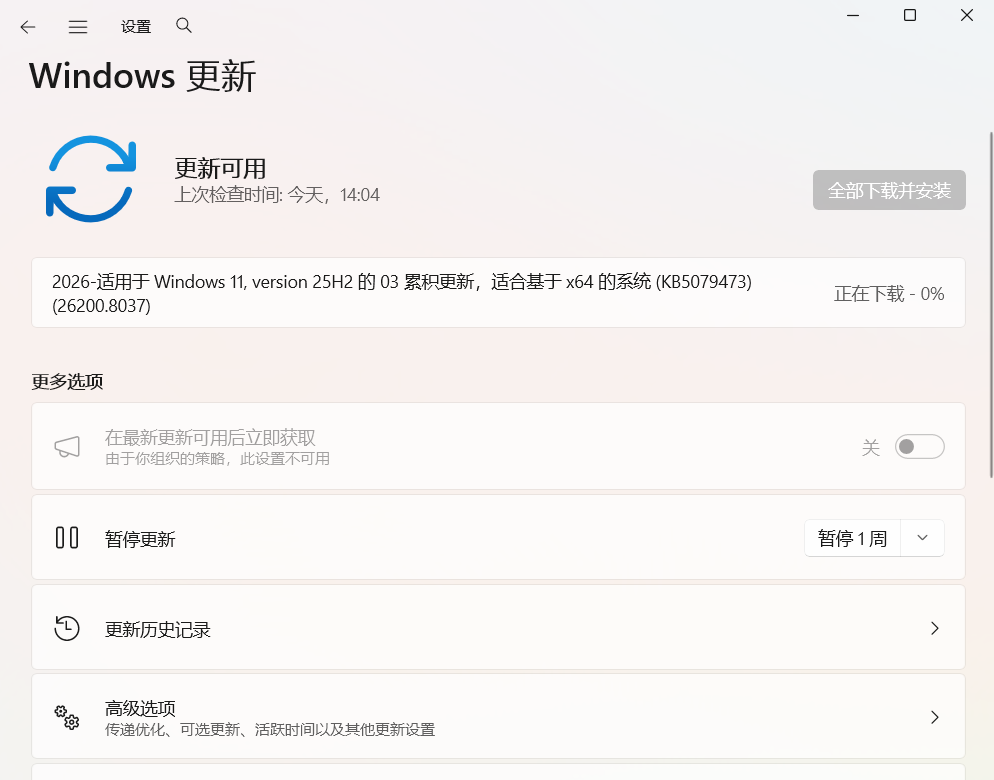This screenshot has height=780, width=994.
Task: Click the vertical scrollbar thumb
Action: click(x=991, y=304)
